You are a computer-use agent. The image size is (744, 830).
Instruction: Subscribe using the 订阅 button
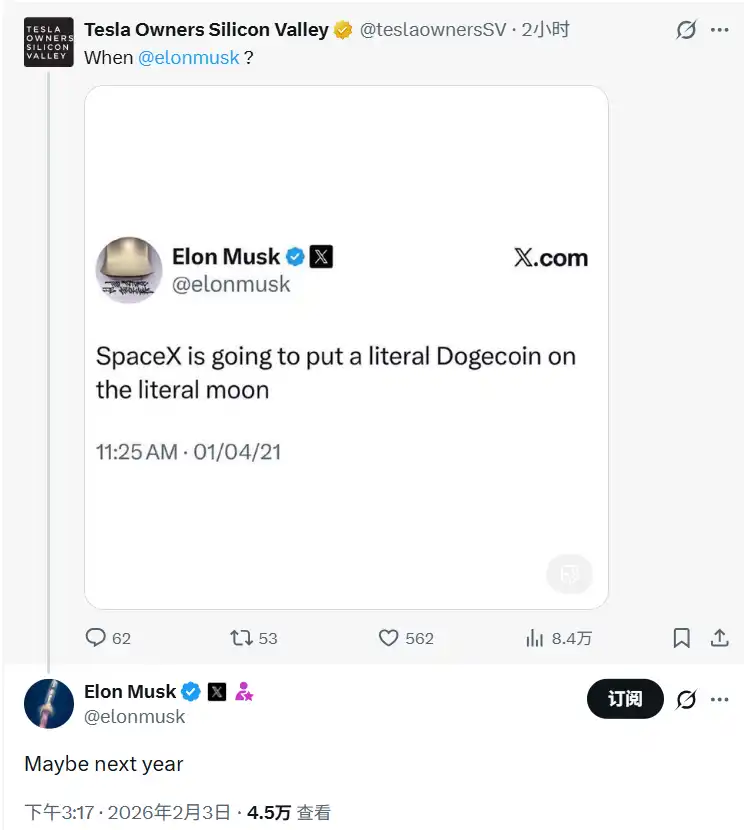pos(625,699)
